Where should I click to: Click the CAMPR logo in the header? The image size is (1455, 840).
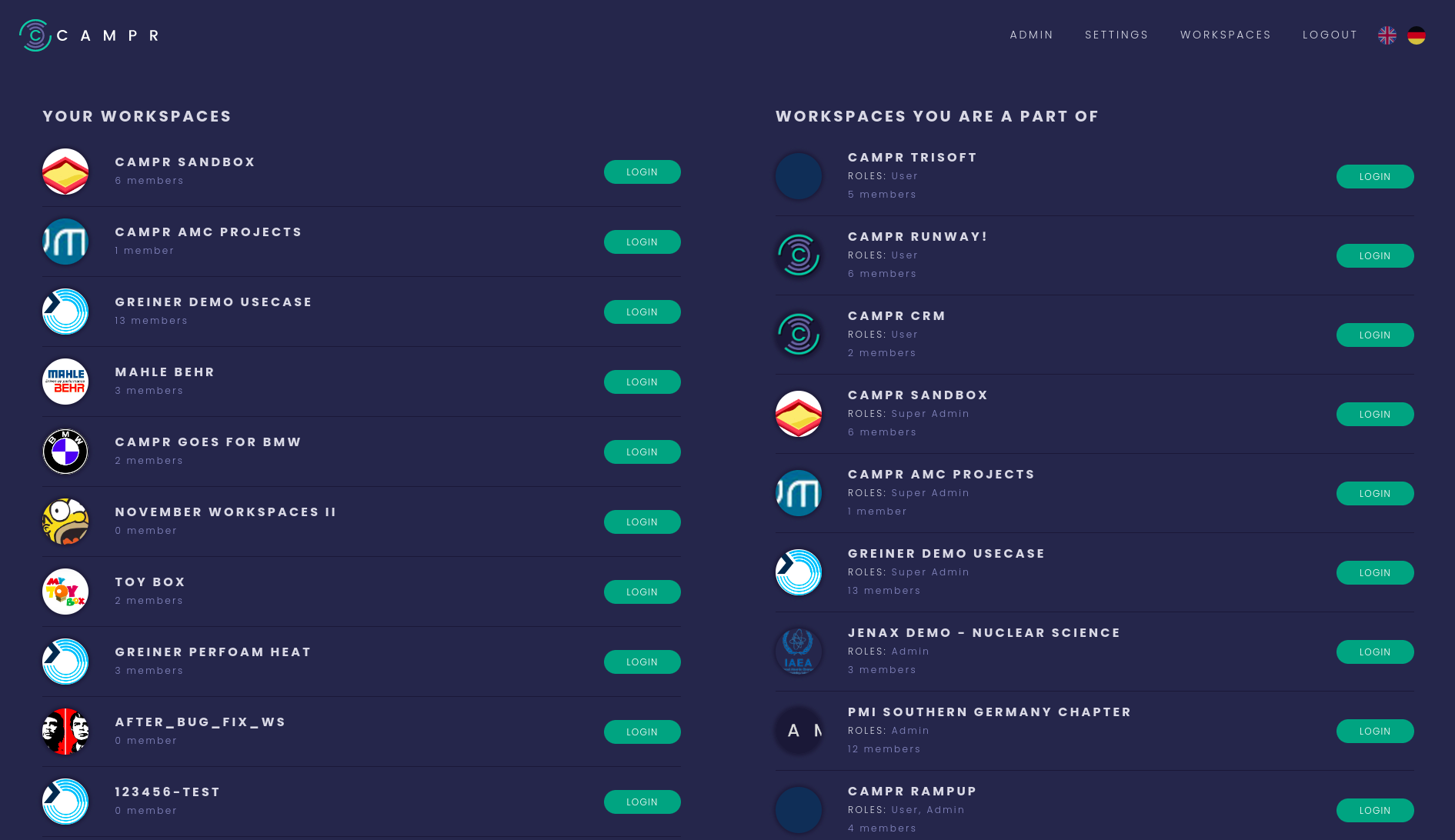88,35
